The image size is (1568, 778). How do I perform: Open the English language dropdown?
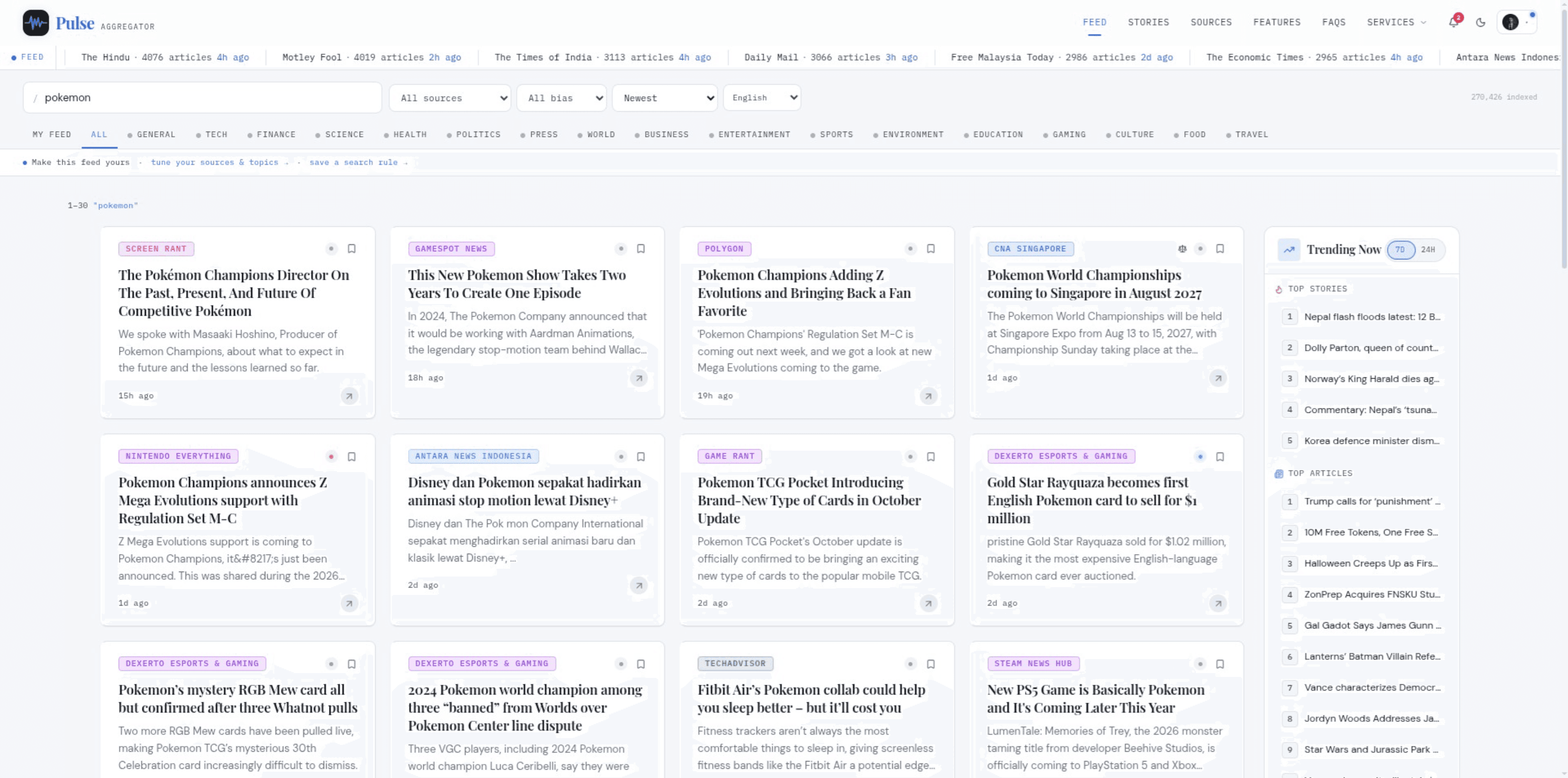click(761, 97)
